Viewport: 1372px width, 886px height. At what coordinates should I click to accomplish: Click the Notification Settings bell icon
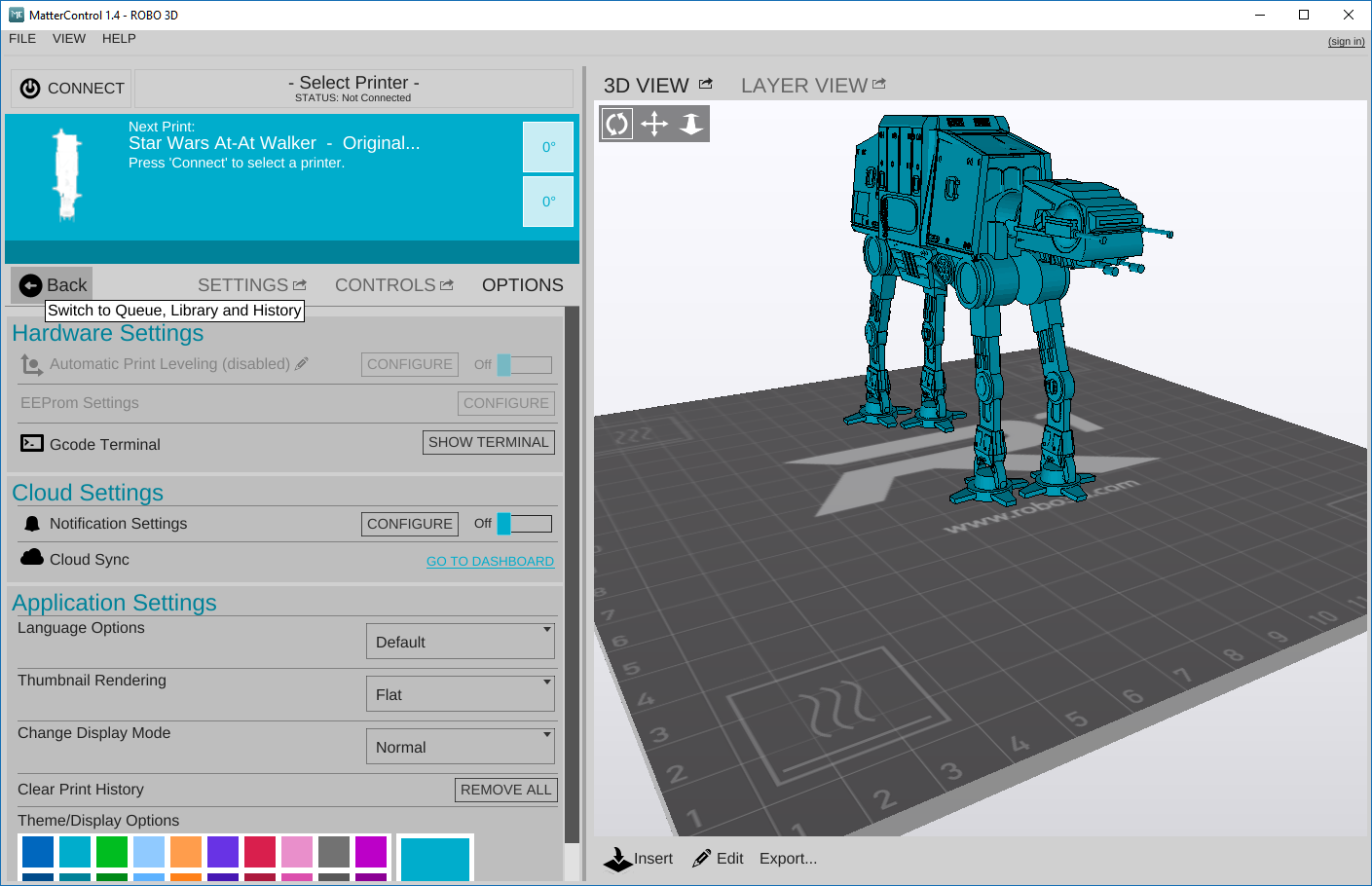pyautogui.click(x=31, y=523)
